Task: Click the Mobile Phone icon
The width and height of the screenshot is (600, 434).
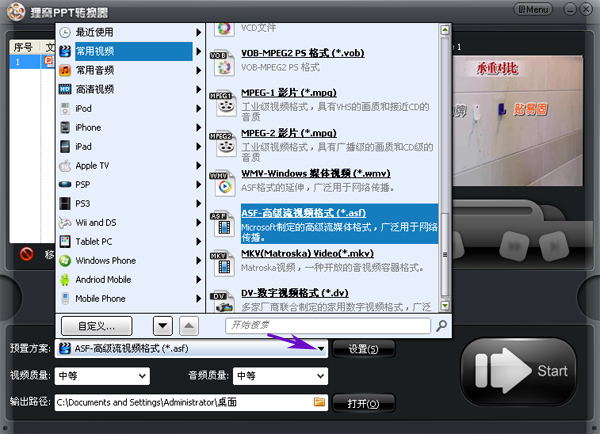Action: tap(65, 299)
